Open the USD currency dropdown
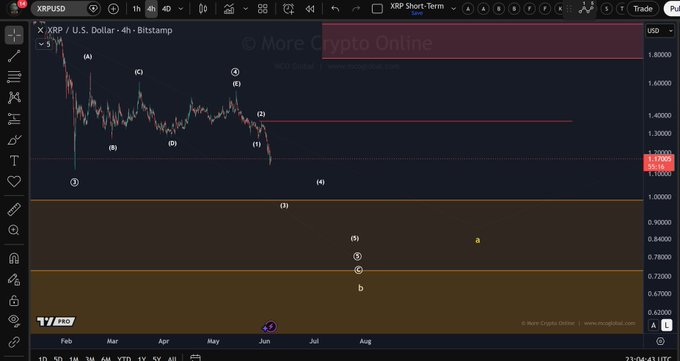The image size is (680, 361). (660, 30)
